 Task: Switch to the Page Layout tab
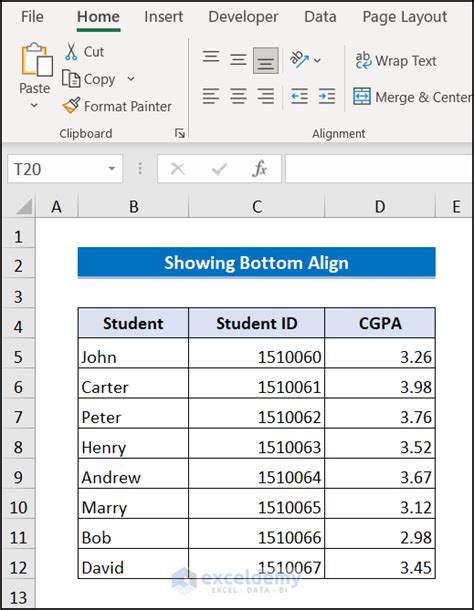pos(405,17)
